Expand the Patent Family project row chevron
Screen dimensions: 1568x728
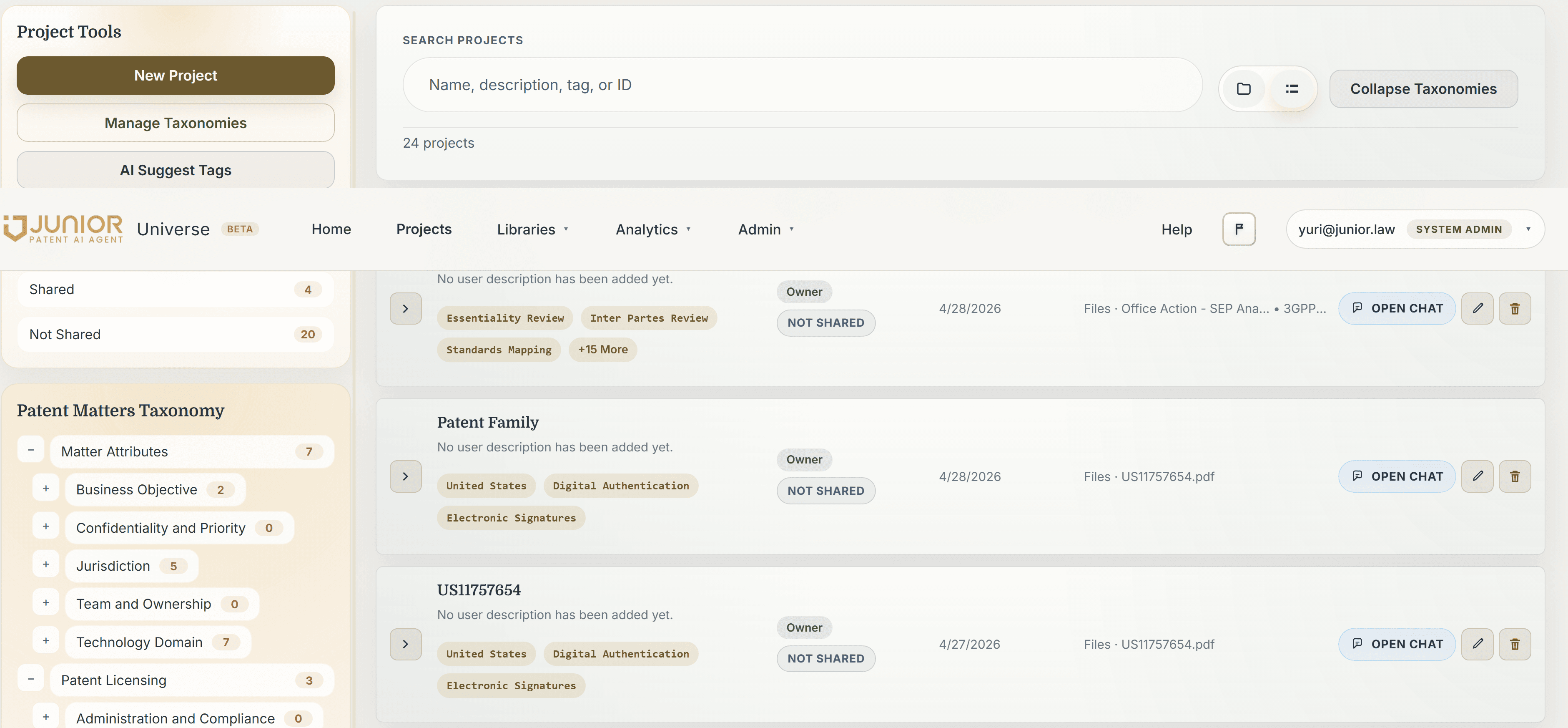click(405, 476)
